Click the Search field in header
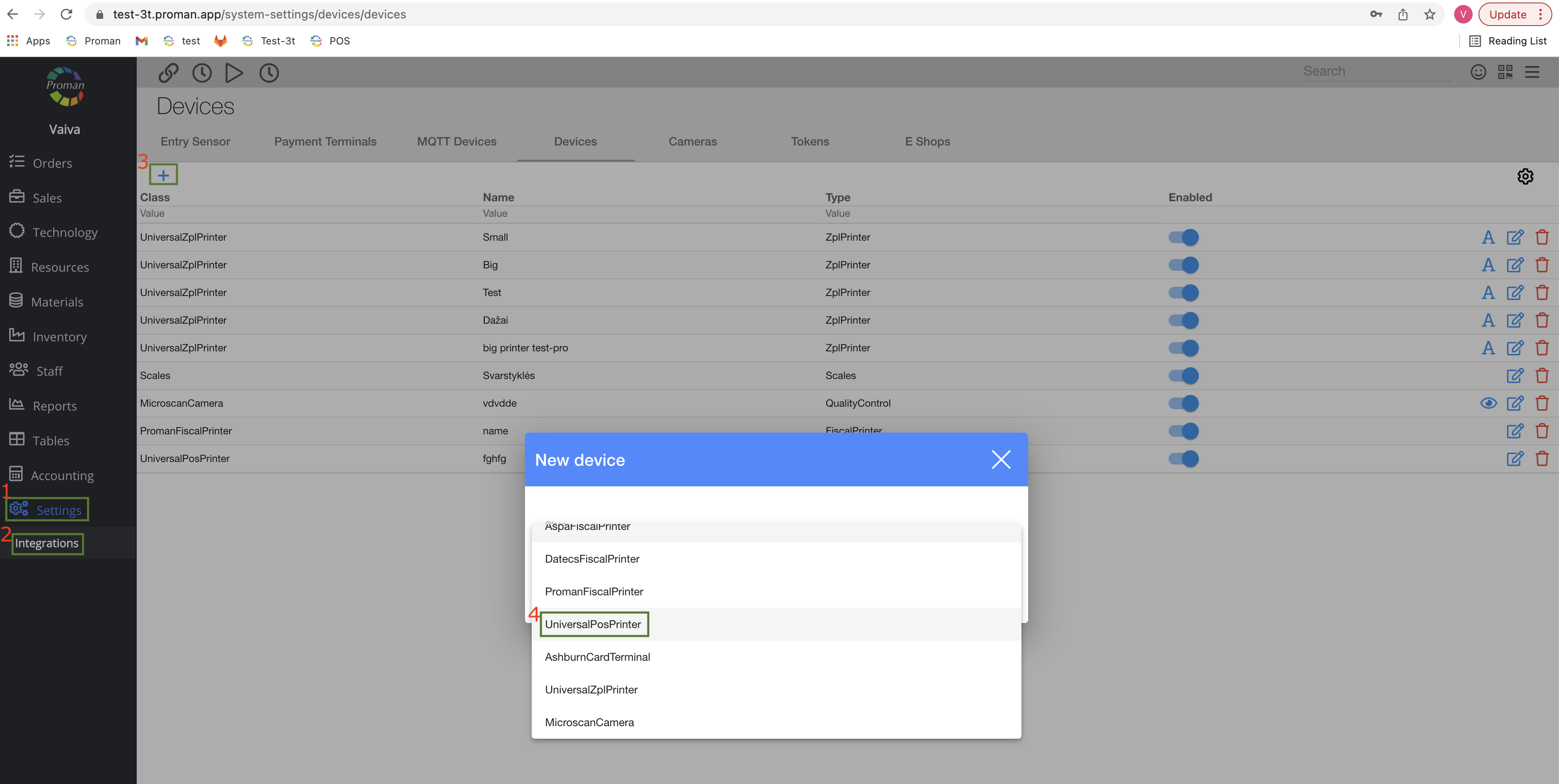Viewport: 1559px width, 784px height. click(1374, 71)
